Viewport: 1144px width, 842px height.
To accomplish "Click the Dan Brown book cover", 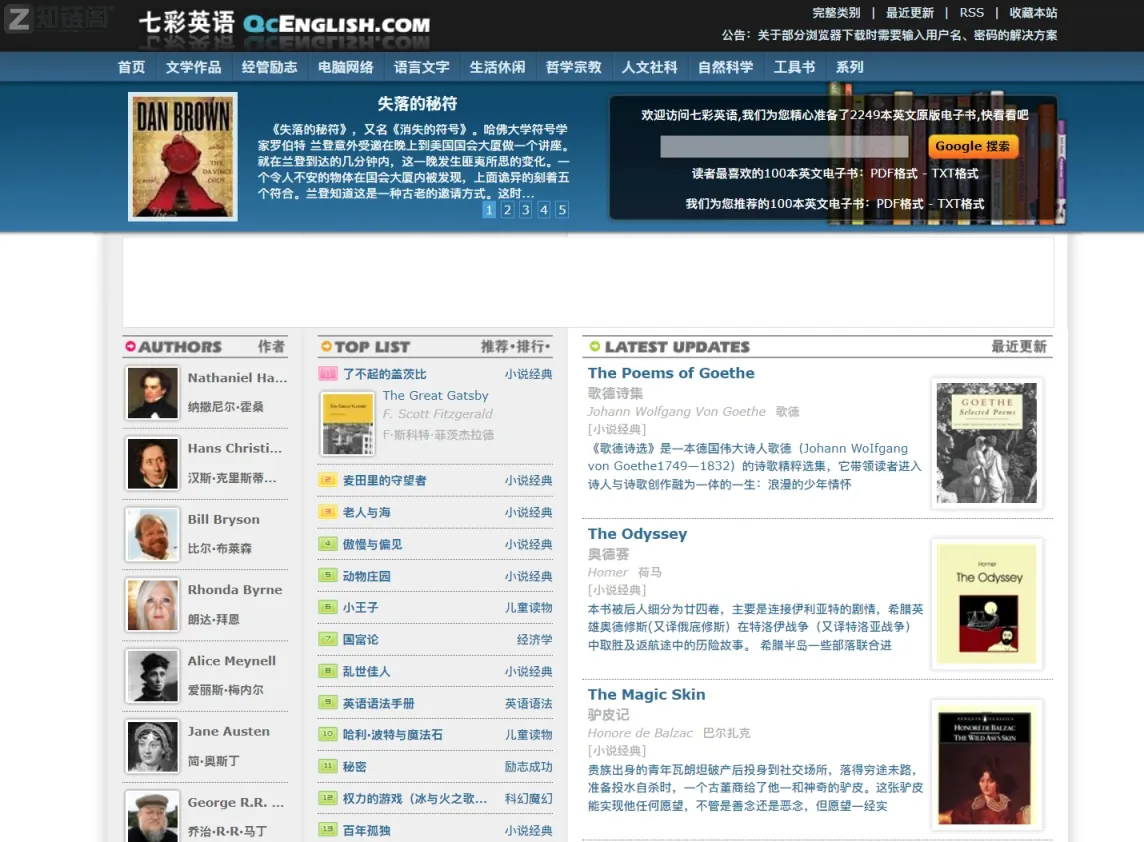I will tap(182, 156).
